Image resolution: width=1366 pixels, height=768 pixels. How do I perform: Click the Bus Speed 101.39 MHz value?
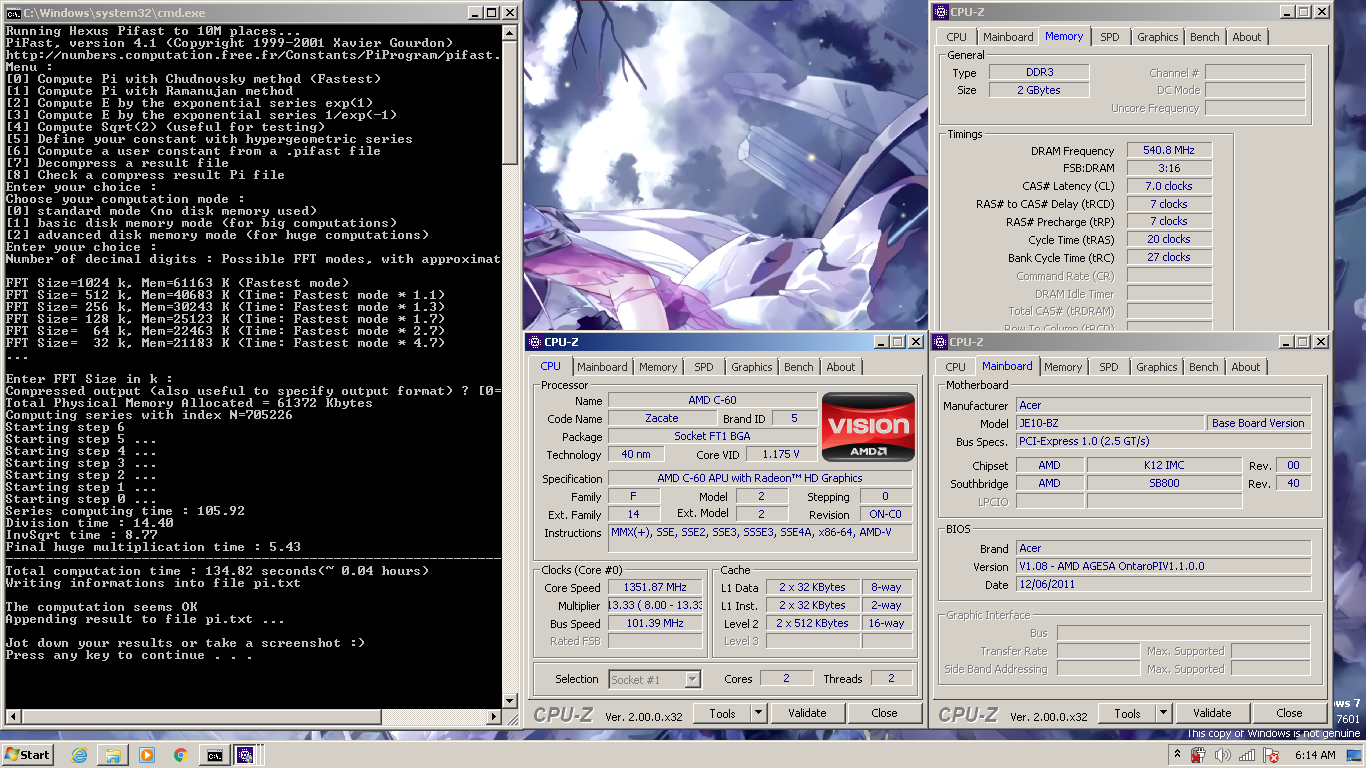(x=657, y=623)
